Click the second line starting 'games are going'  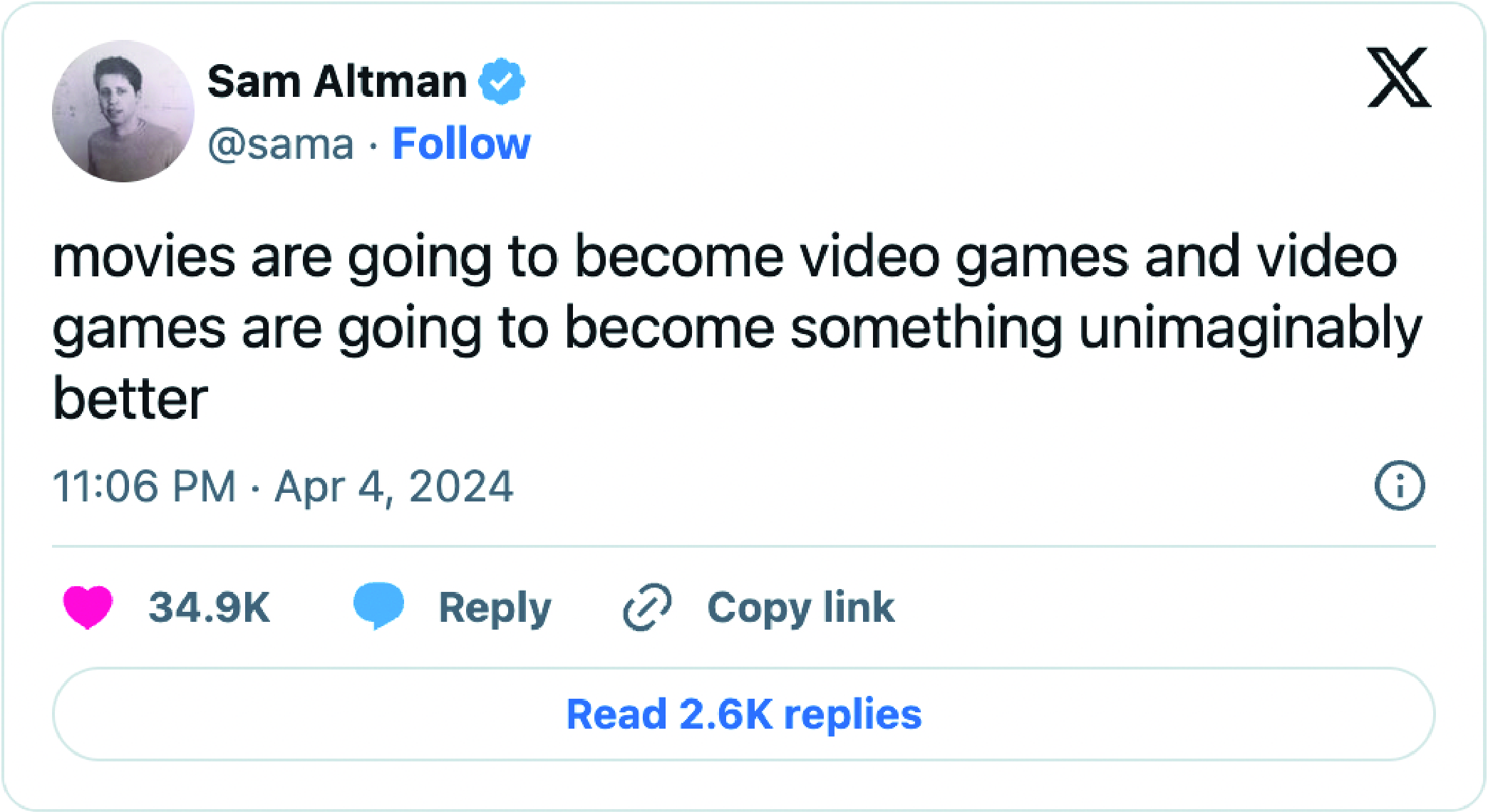(738, 330)
